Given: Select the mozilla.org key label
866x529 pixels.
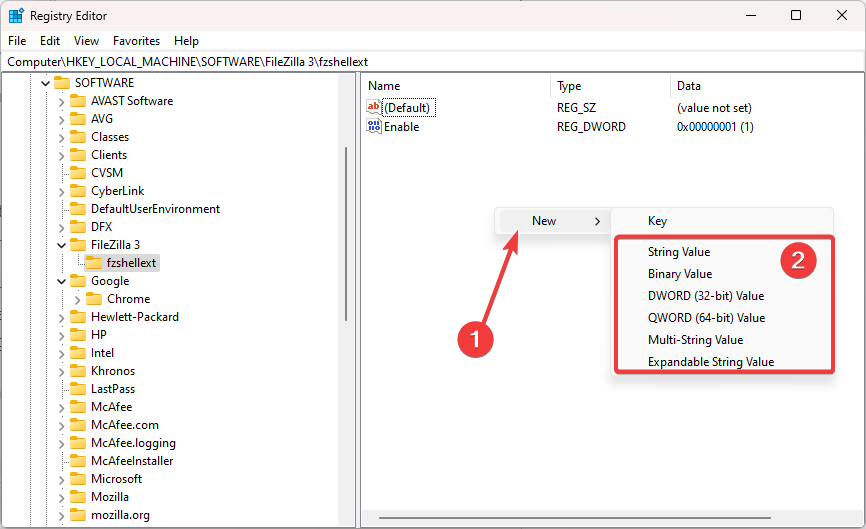Looking at the screenshot, I should 120,515.
